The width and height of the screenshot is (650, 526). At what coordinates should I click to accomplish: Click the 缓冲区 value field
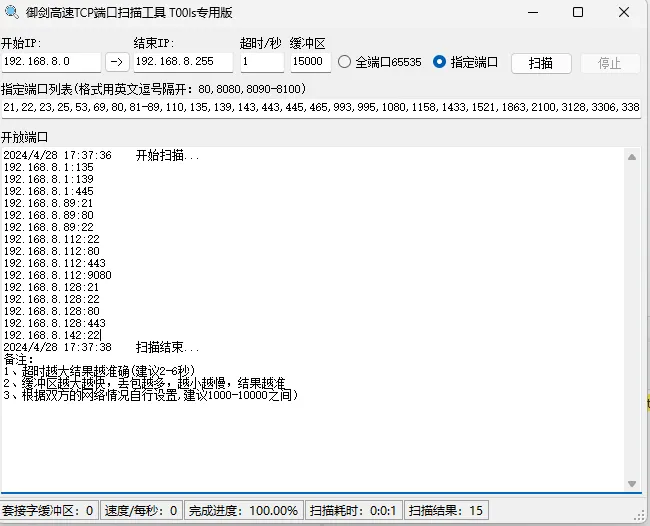[310, 62]
